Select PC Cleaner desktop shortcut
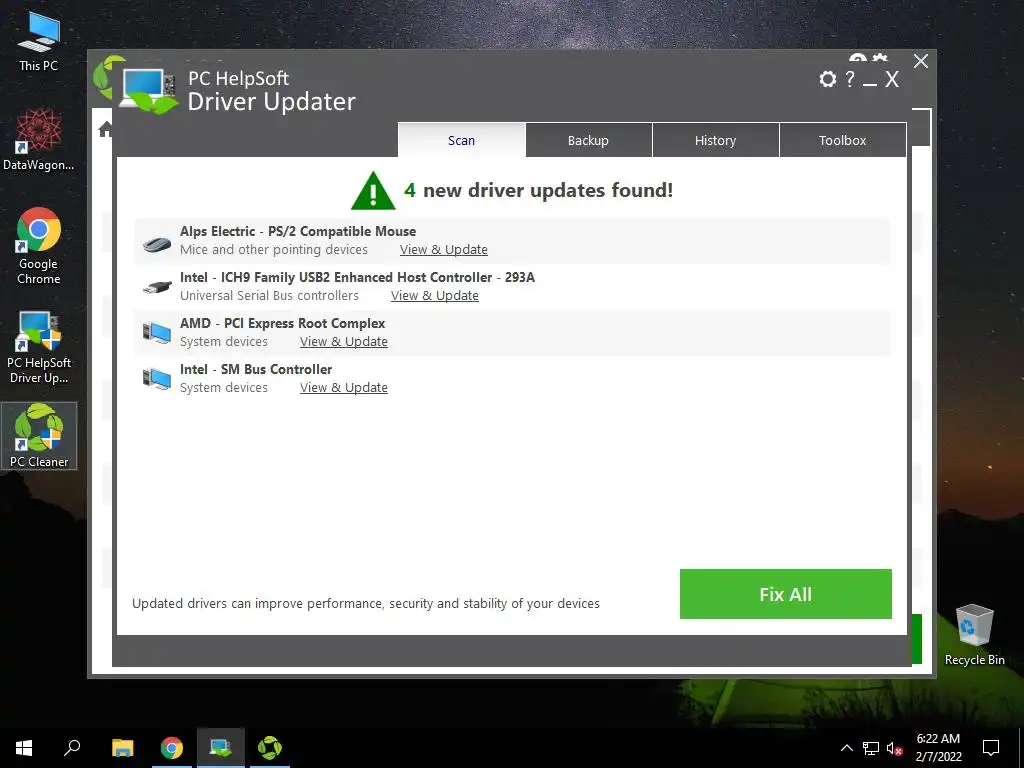 point(39,436)
